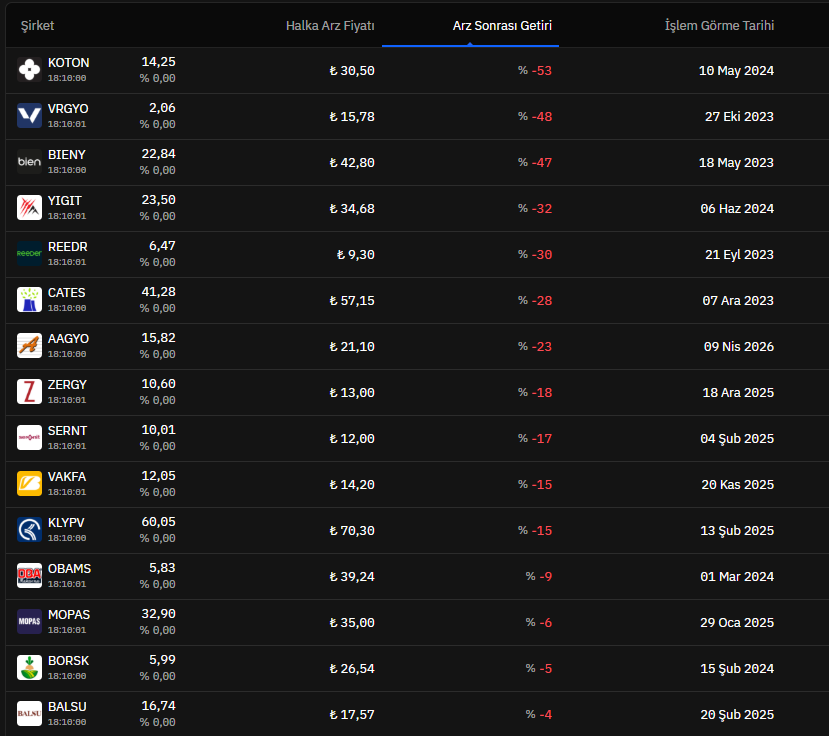
Task: Click the BORSK green logo icon
Action: click(x=29, y=668)
